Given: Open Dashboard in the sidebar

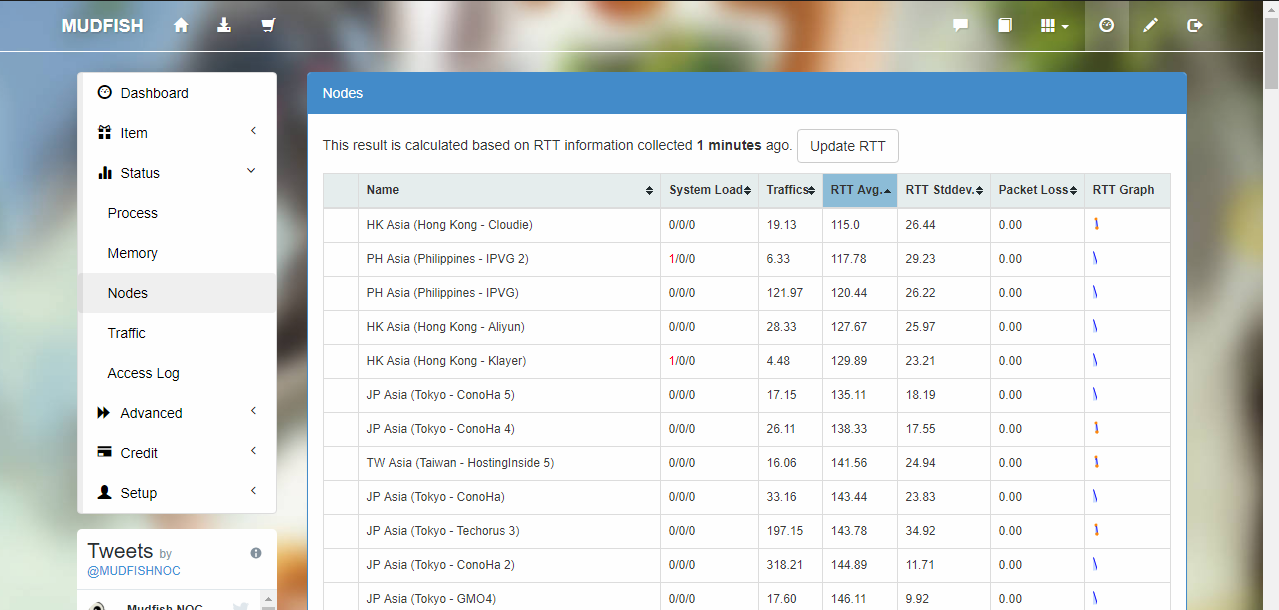Looking at the screenshot, I should [x=177, y=93].
